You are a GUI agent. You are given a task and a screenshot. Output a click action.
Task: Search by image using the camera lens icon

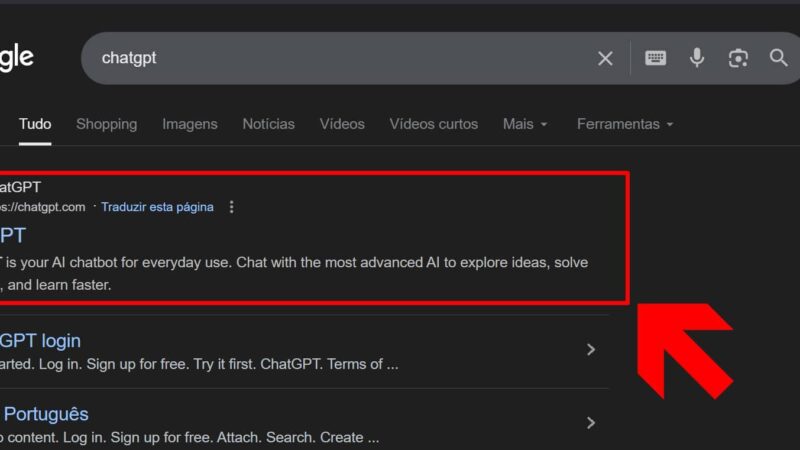(x=738, y=58)
